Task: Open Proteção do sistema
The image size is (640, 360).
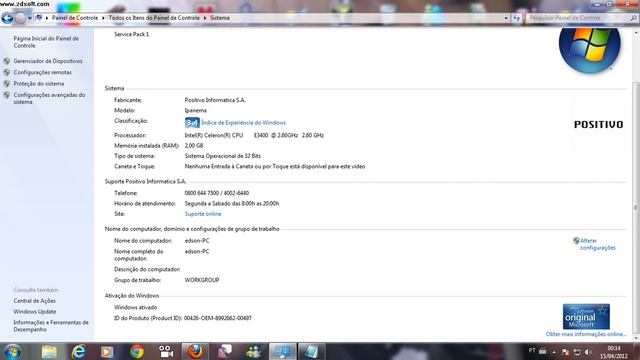Action: 38,84
